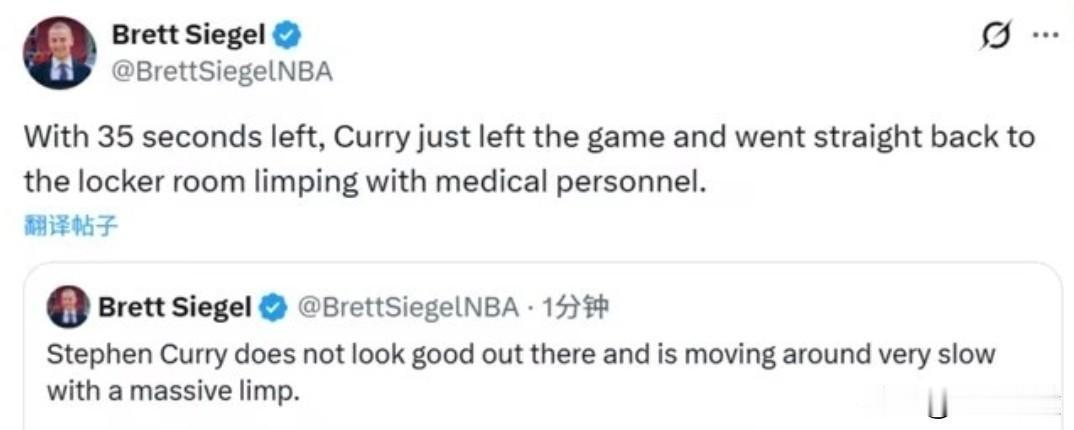Open the three-dot more options menu
1074x430 pixels.
[x=1044, y=35]
